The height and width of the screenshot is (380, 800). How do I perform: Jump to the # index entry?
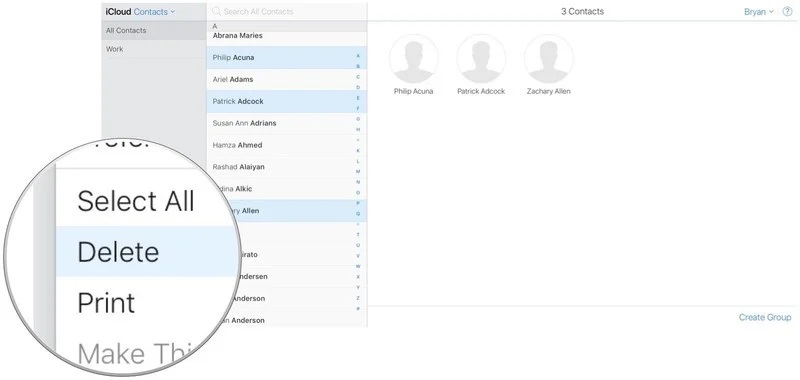click(358, 309)
